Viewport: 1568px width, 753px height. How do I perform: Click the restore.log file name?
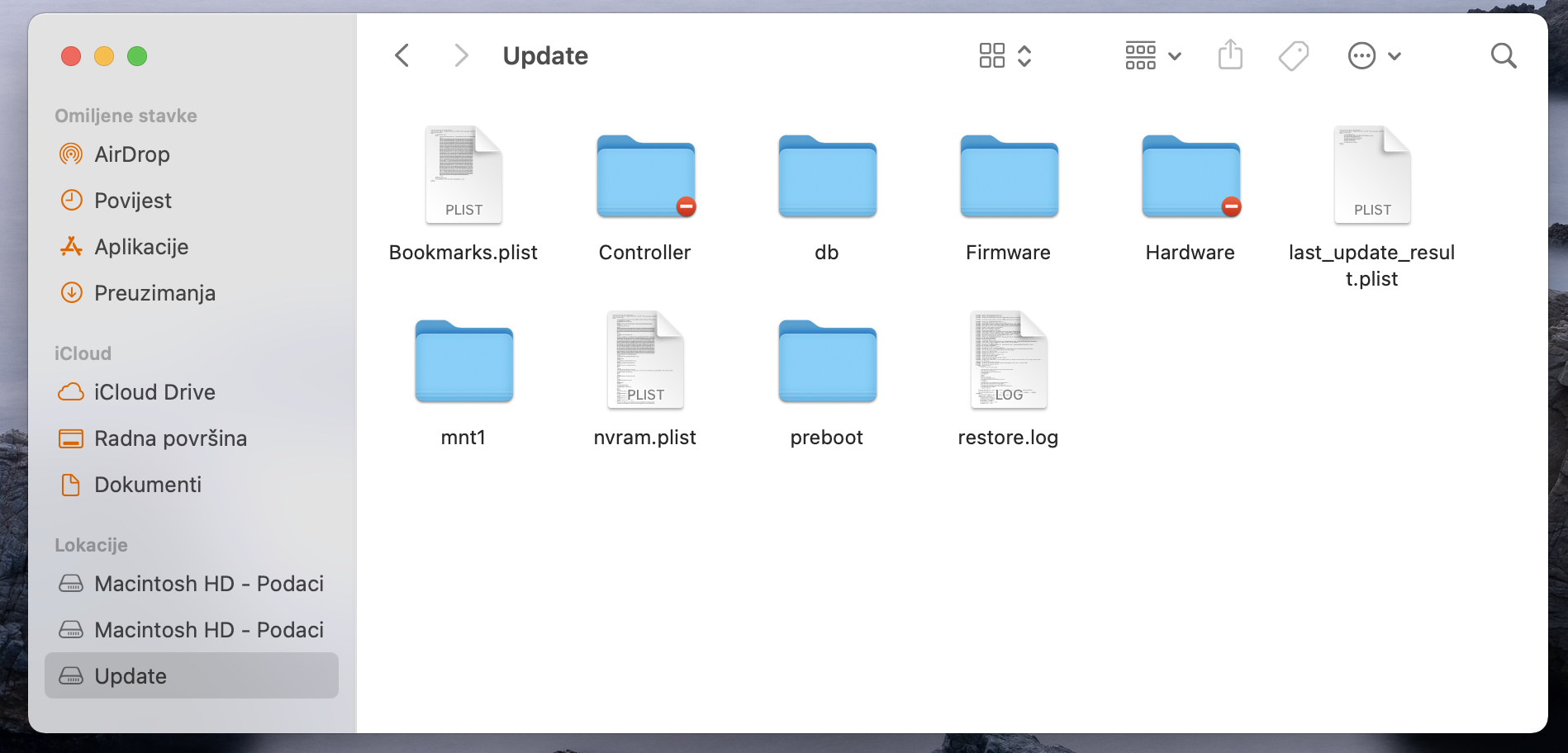point(1009,438)
